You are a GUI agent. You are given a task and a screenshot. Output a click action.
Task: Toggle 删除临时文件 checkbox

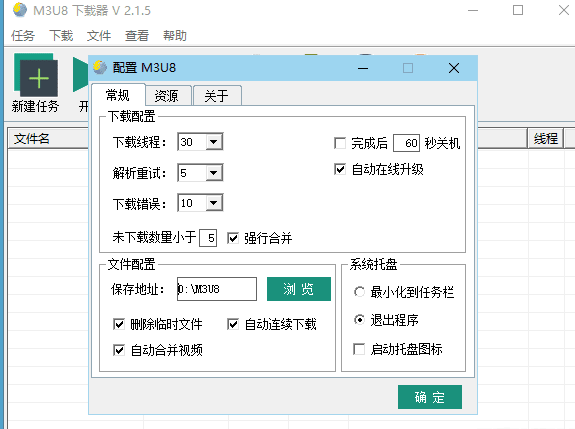pos(119,324)
